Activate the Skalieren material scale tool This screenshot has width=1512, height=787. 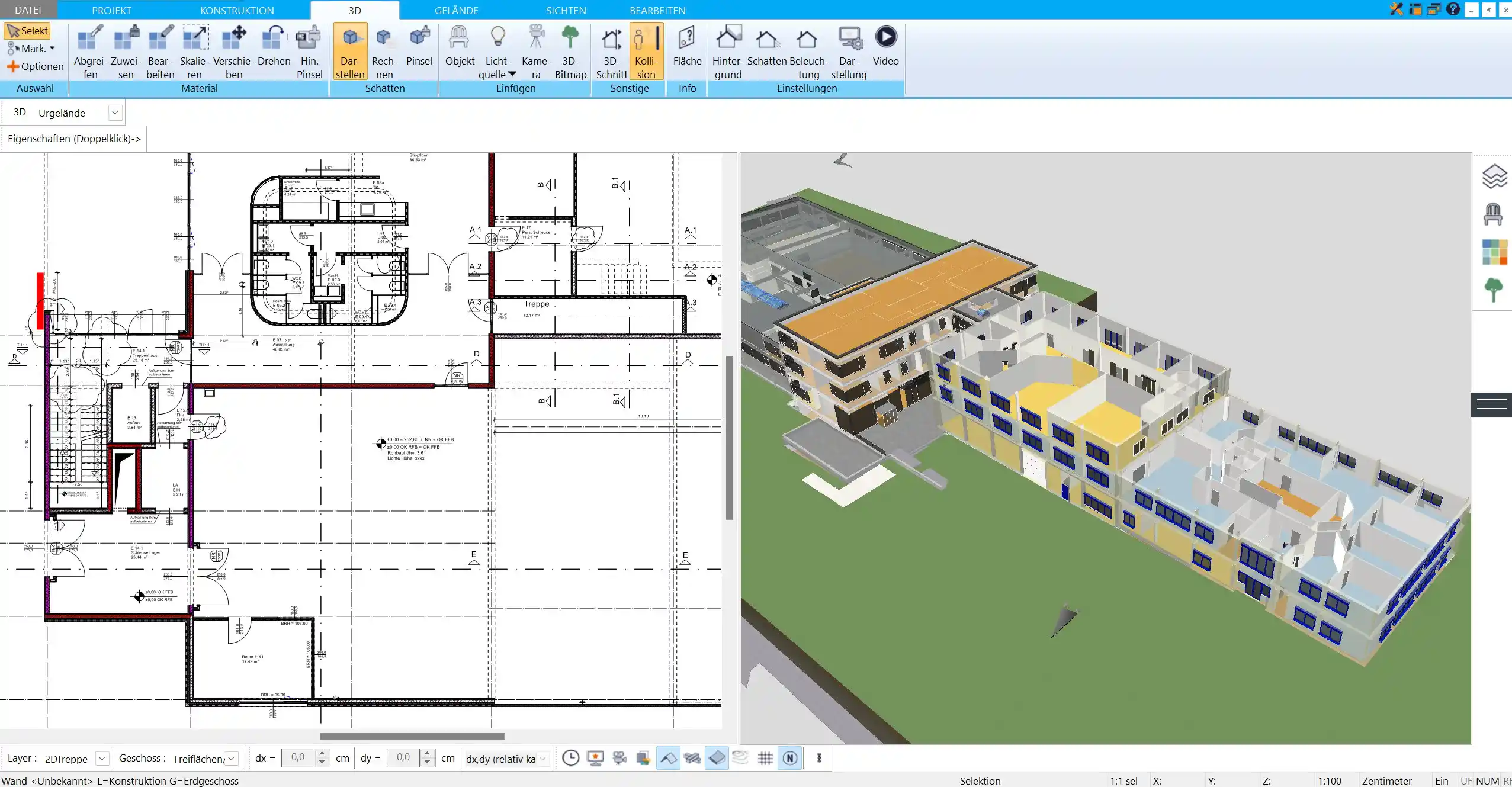[194, 52]
